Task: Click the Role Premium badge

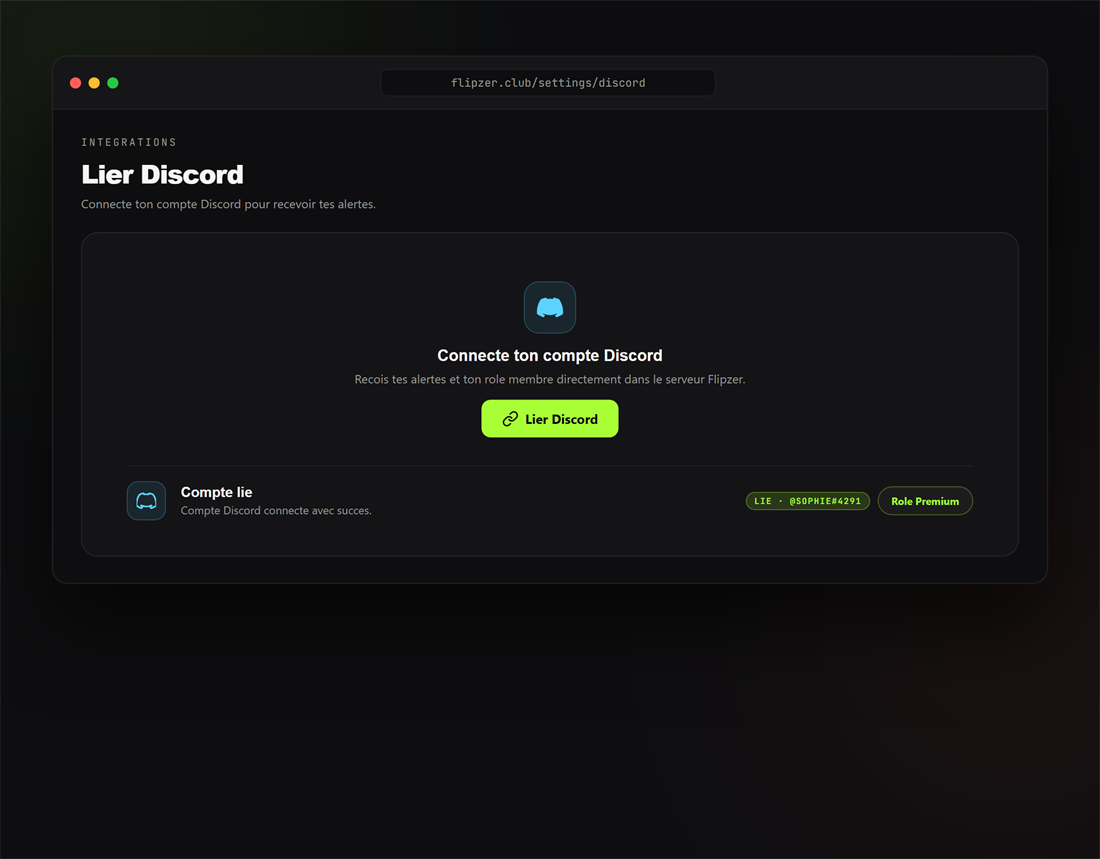Action: tap(925, 500)
